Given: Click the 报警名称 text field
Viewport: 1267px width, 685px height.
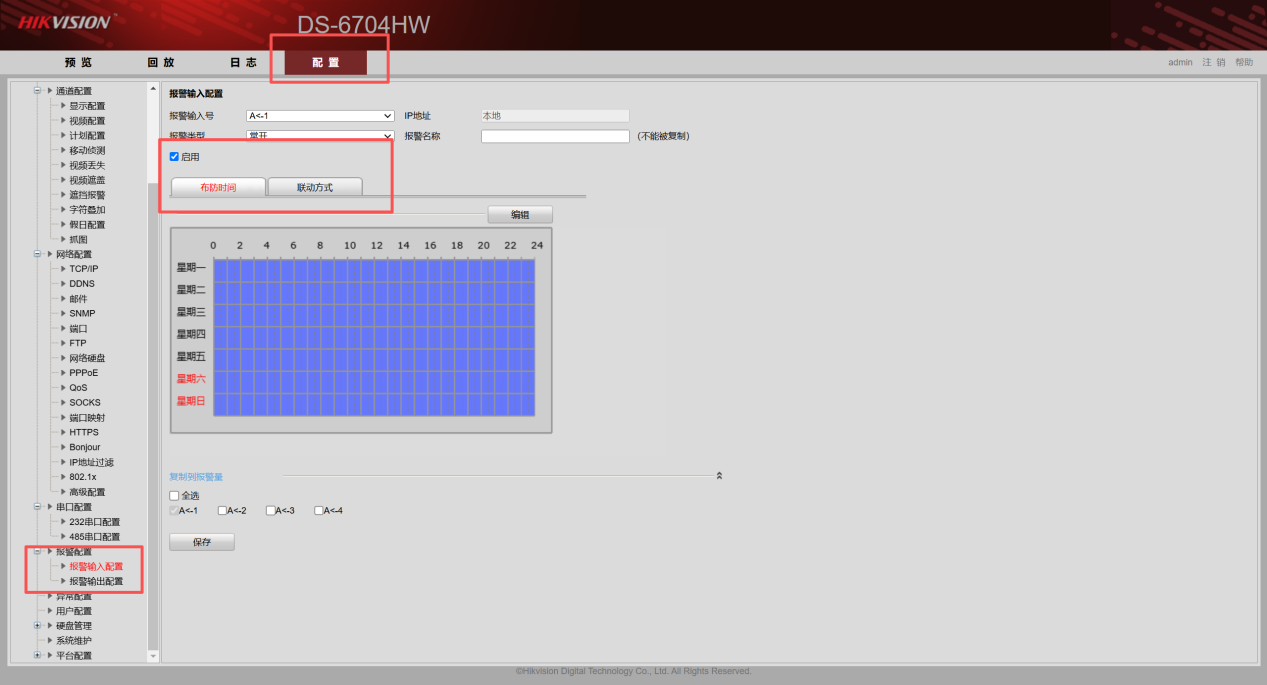Looking at the screenshot, I should coord(555,136).
